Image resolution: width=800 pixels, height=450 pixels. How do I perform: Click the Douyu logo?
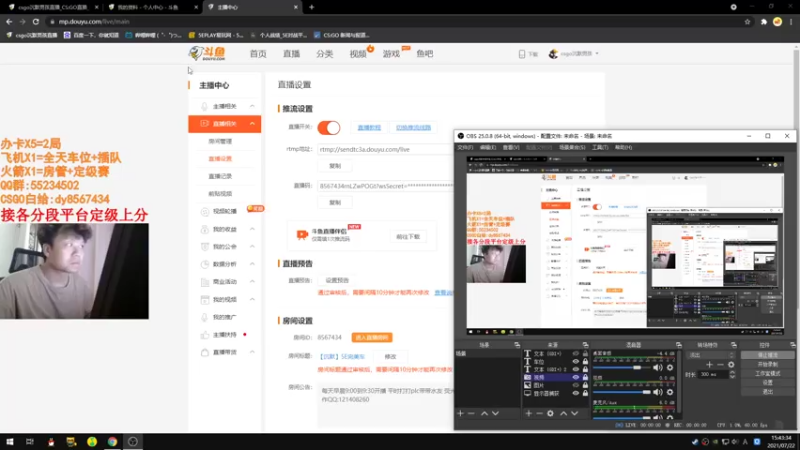[207, 53]
